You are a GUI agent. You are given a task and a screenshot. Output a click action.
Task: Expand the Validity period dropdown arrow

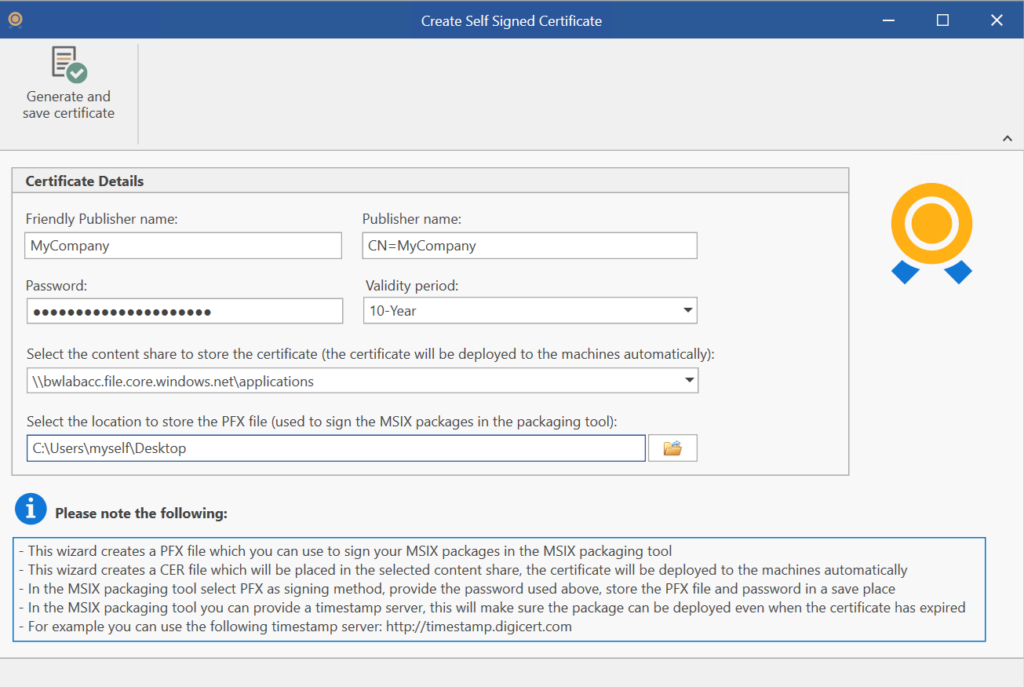(687, 311)
